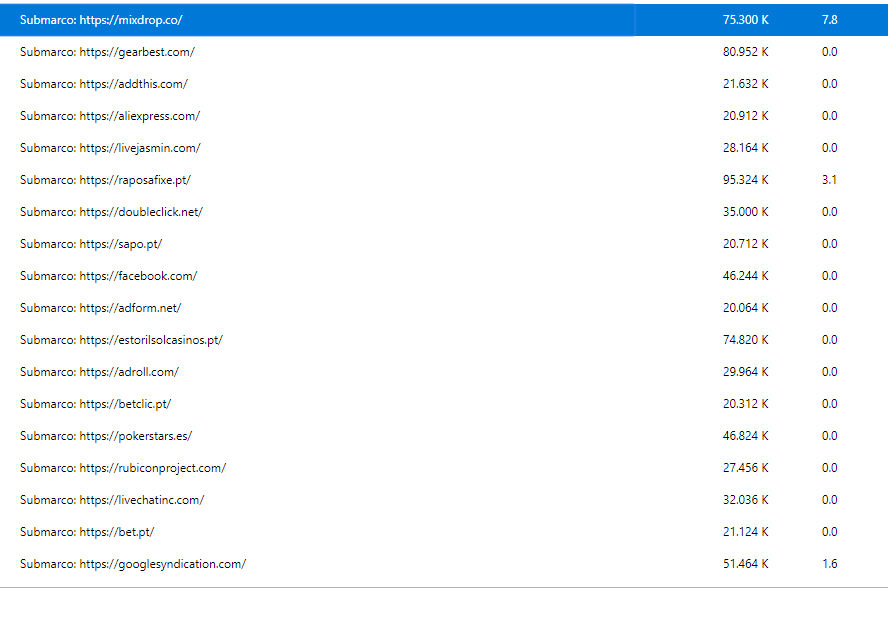Pick the facebook.com subframe row

(x=108, y=276)
